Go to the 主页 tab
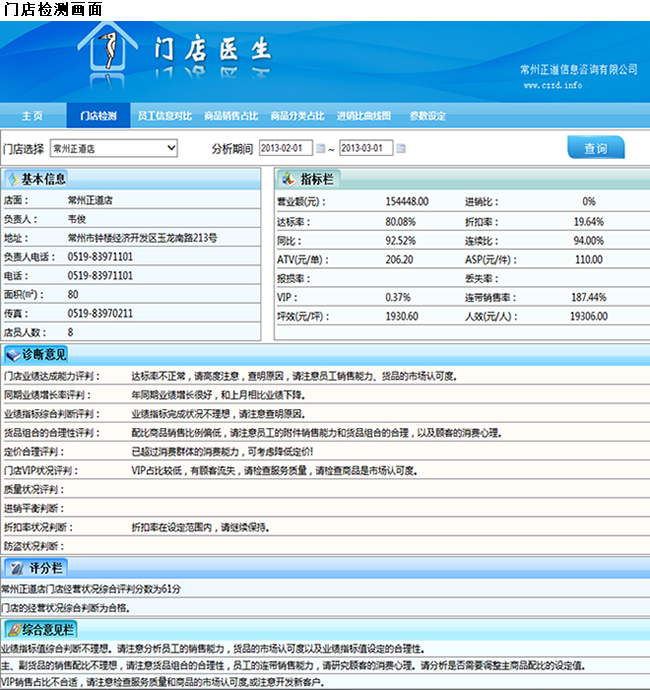The height and width of the screenshot is (690, 650). [32, 116]
